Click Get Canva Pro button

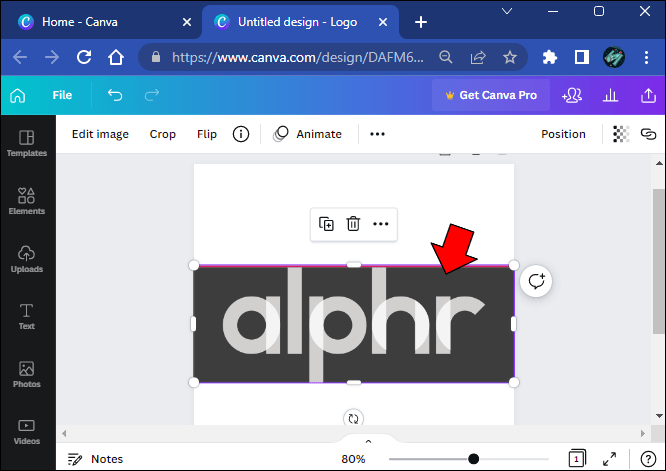pyautogui.click(x=491, y=95)
